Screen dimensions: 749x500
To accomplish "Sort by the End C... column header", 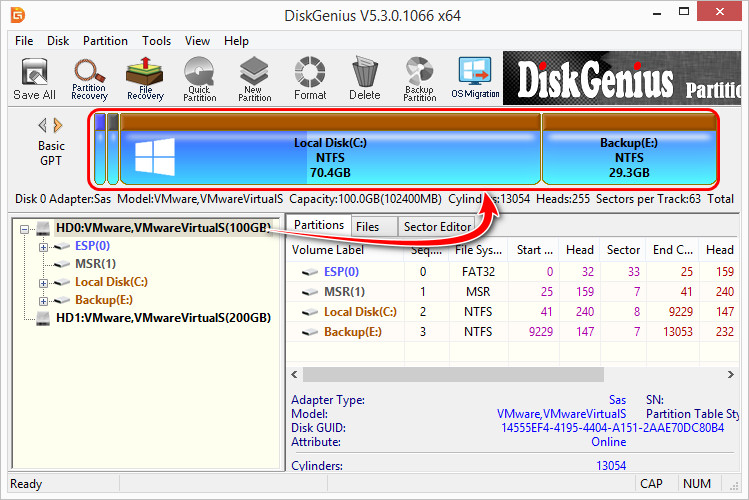I will click(673, 250).
